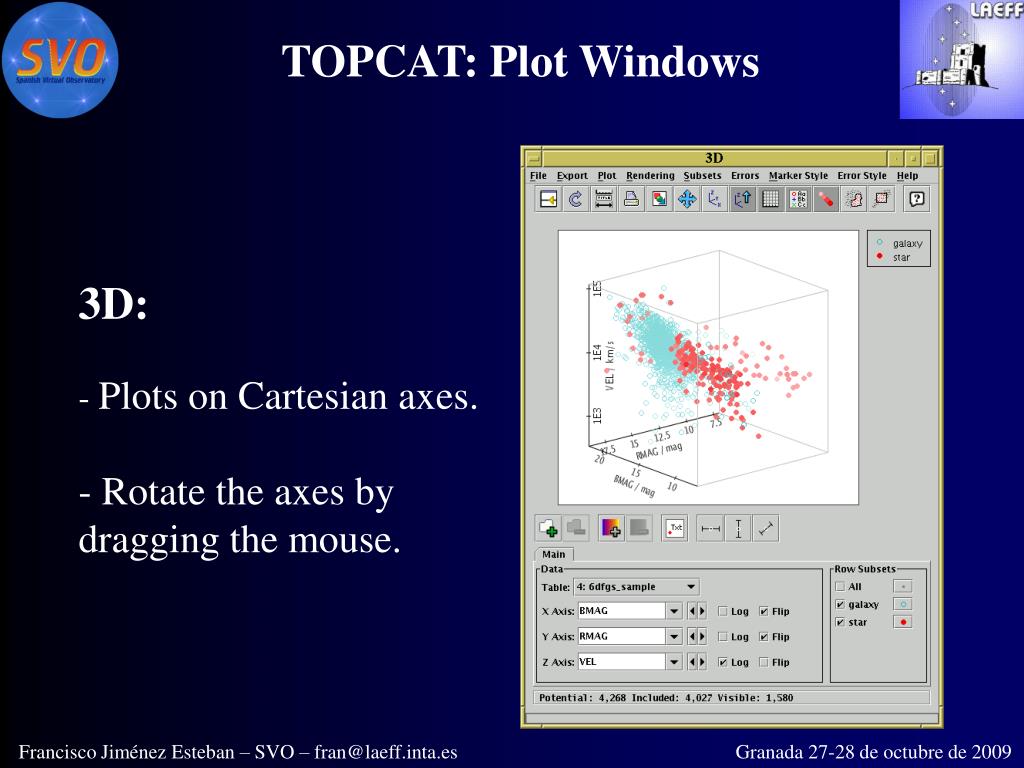Screen dimensions: 1024x768
Task: Open the Plot menu
Action: pos(607,176)
